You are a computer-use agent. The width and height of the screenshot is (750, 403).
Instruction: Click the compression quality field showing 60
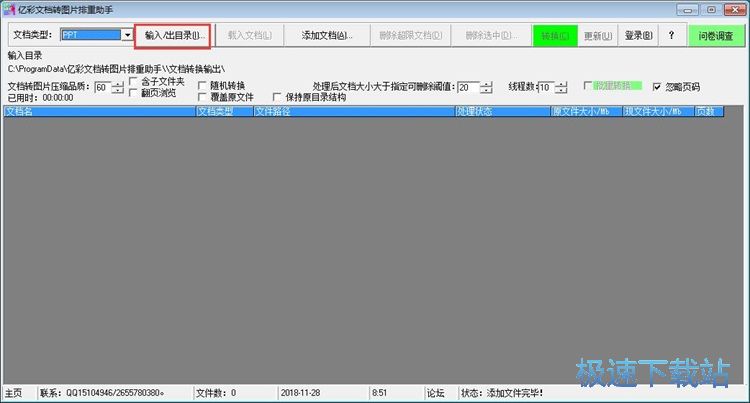[x=103, y=87]
